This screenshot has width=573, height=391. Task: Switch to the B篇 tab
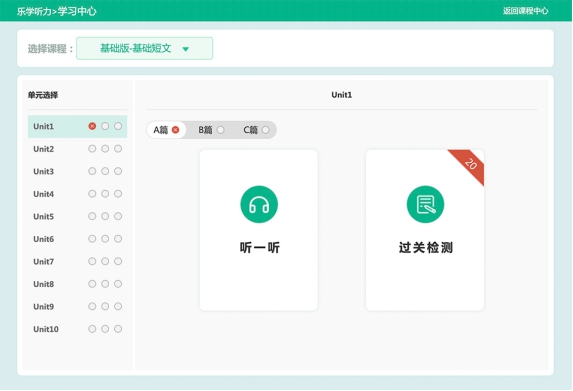click(211, 130)
